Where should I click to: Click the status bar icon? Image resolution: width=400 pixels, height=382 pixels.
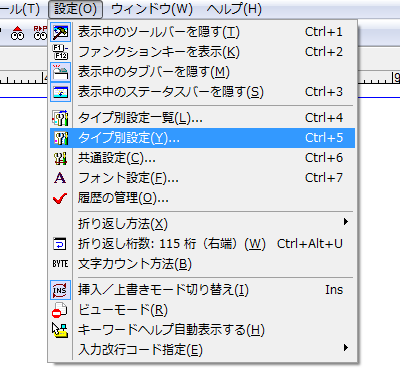(60, 92)
